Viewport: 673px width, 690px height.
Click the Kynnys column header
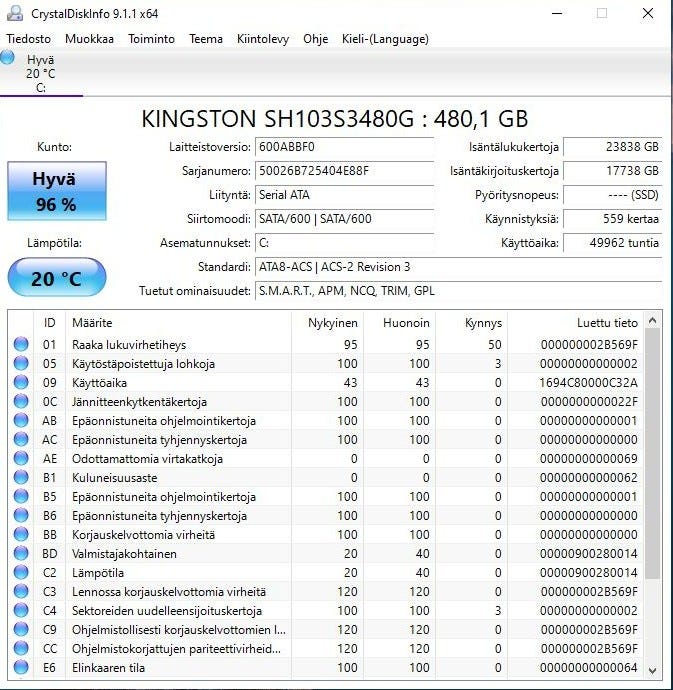(x=471, y=323)
